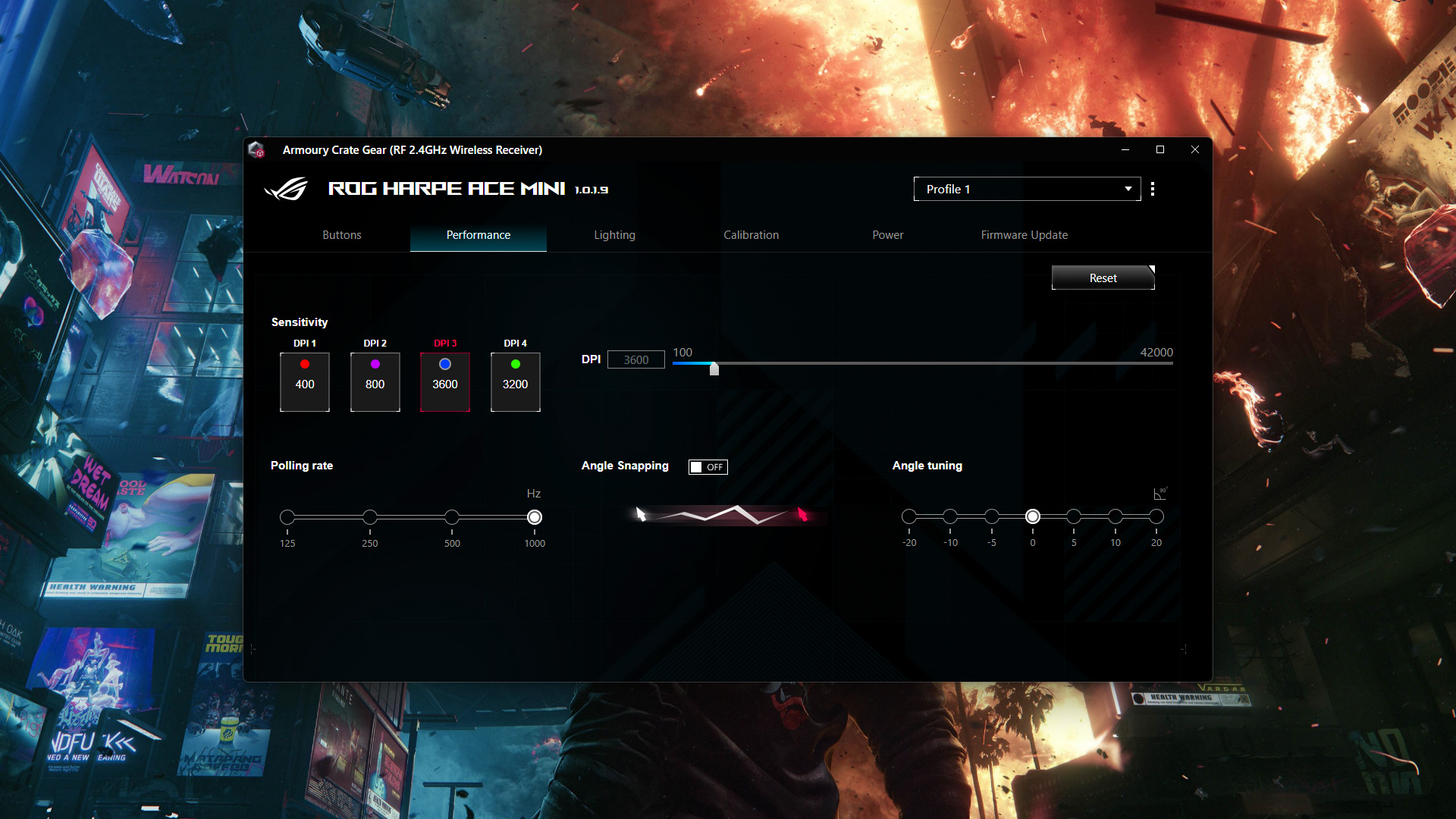Switch to the Performance tab
The height and width of the screenshot is (819, 1456).
(479, 235)
